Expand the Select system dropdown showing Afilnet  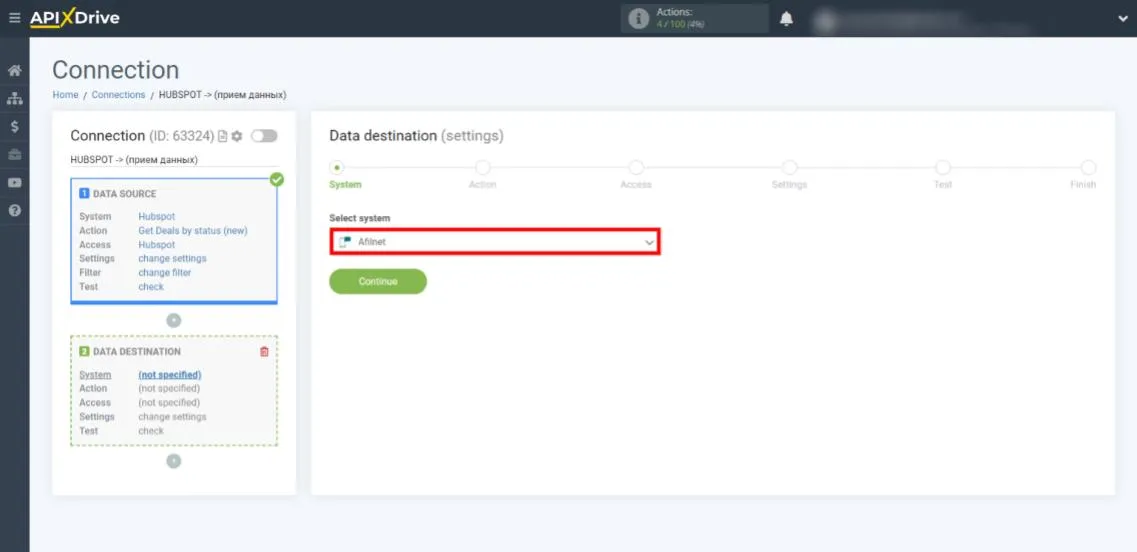coord(495,242)
